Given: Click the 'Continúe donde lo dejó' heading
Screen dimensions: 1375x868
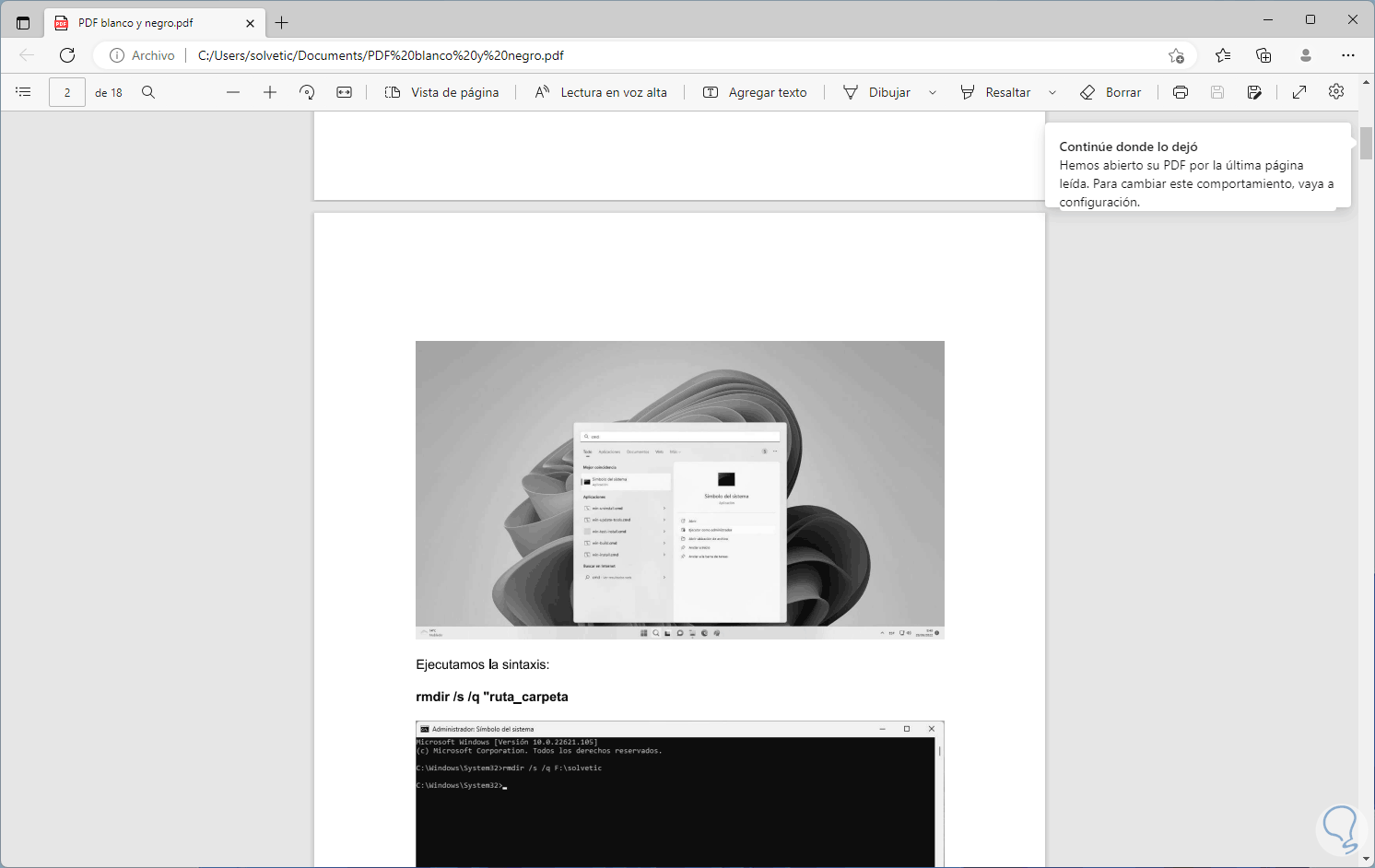Looking at the screenshot, I should [1128, 147].
